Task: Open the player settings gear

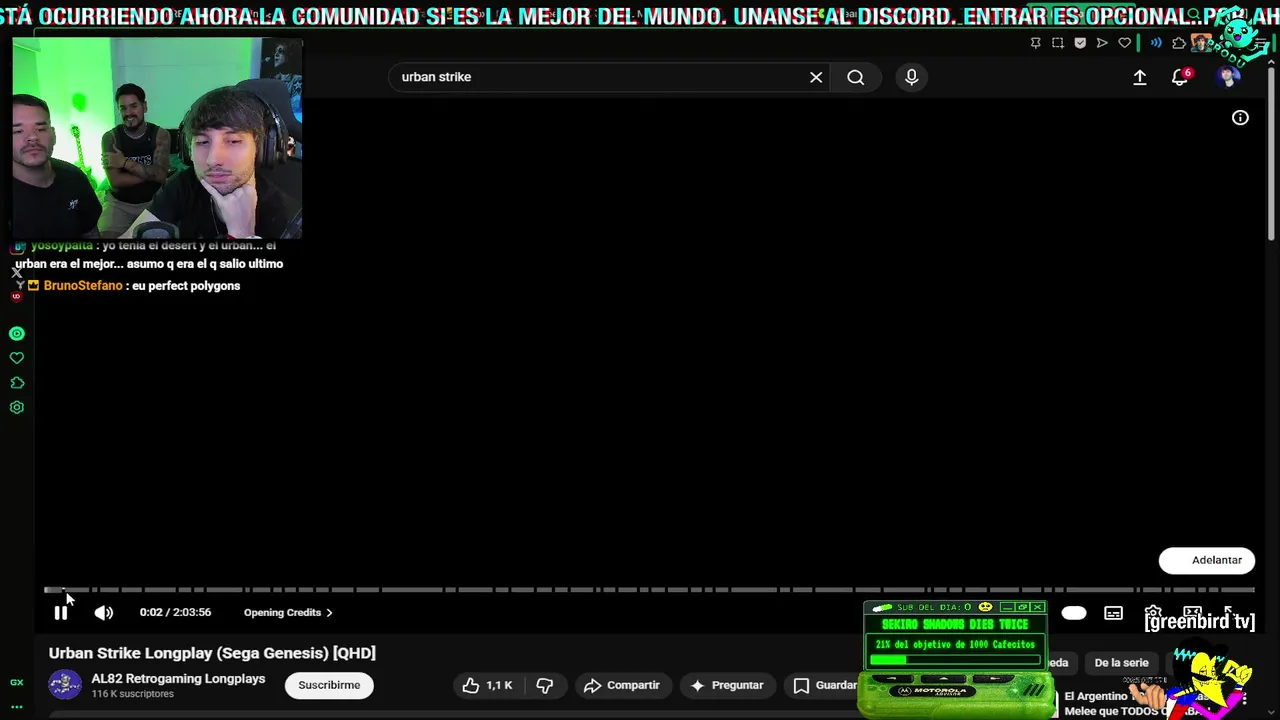Action: tap(1153, 613)
